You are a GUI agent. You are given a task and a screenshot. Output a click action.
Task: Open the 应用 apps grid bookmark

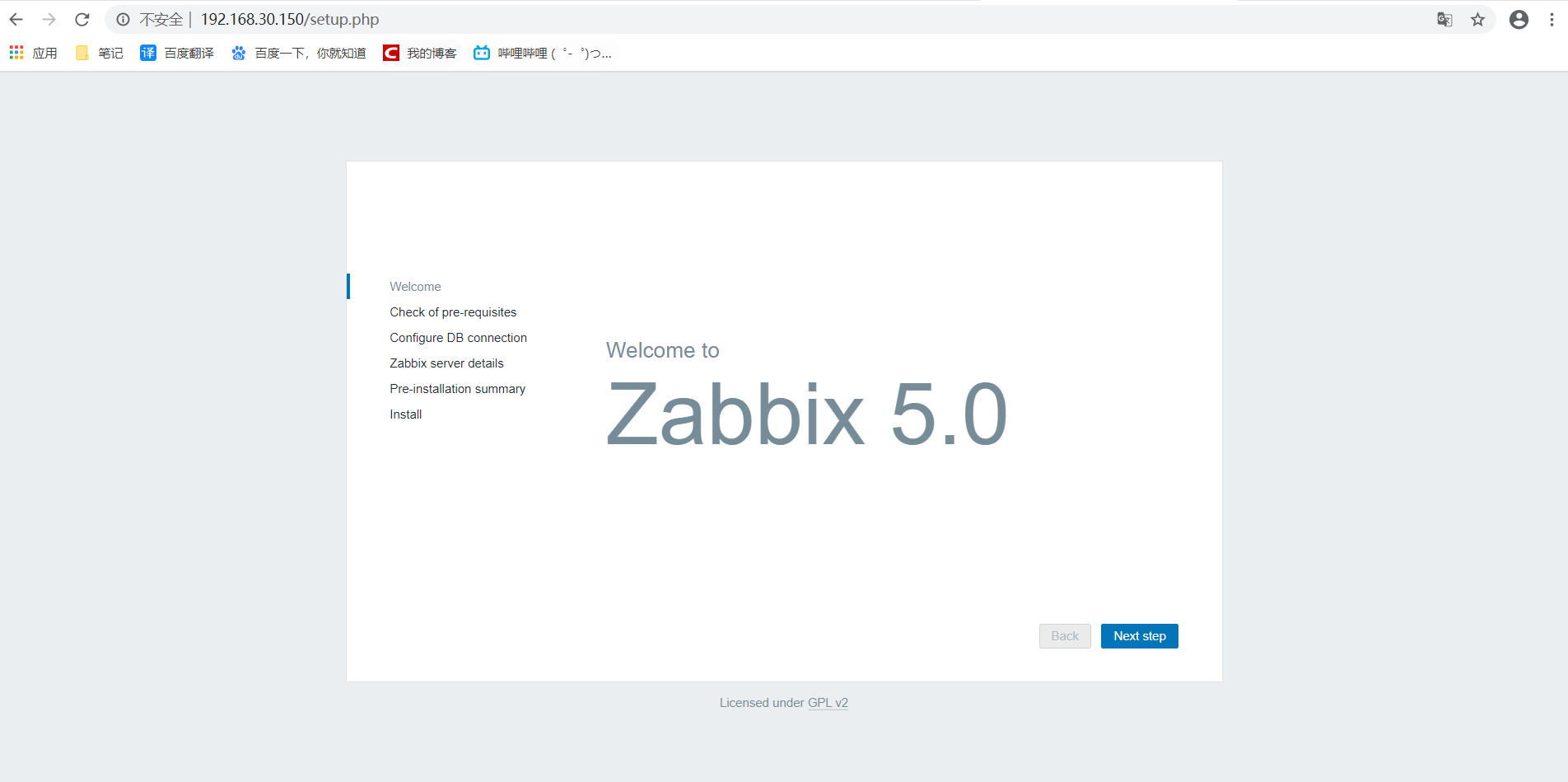click(34, 53)
